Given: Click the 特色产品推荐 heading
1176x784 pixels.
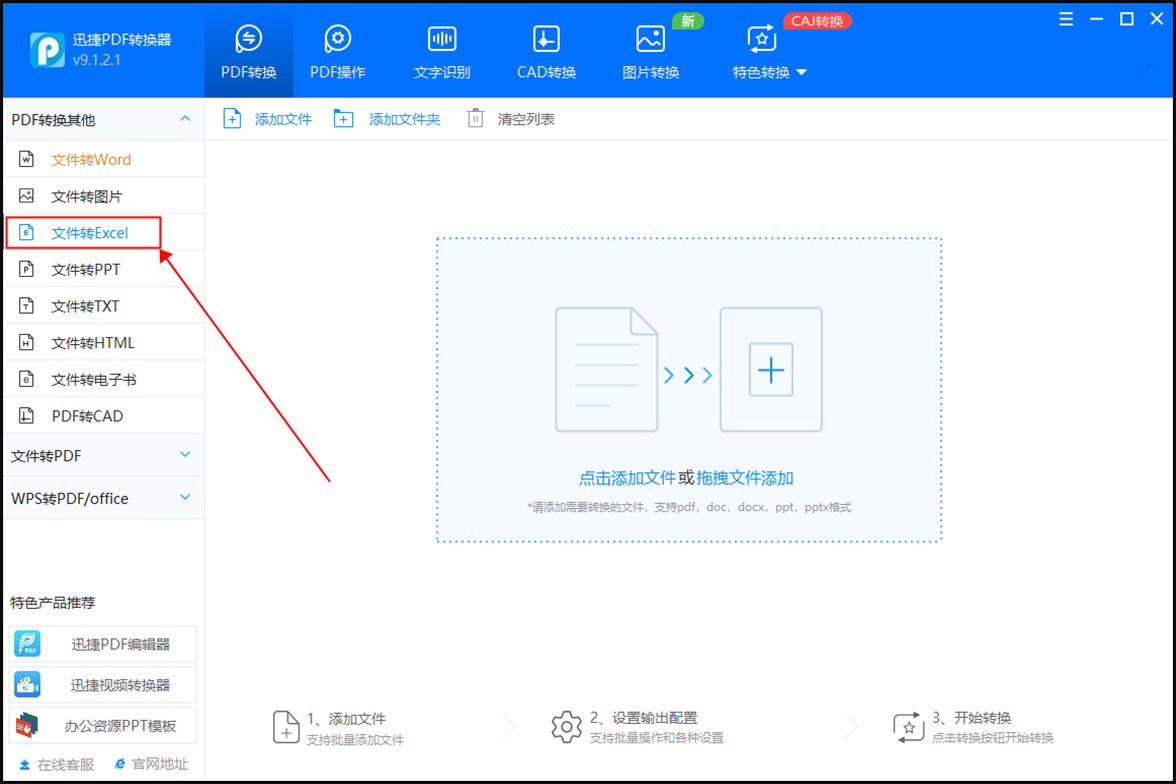Looking at the screenshot, I should [x=52, y=602].
